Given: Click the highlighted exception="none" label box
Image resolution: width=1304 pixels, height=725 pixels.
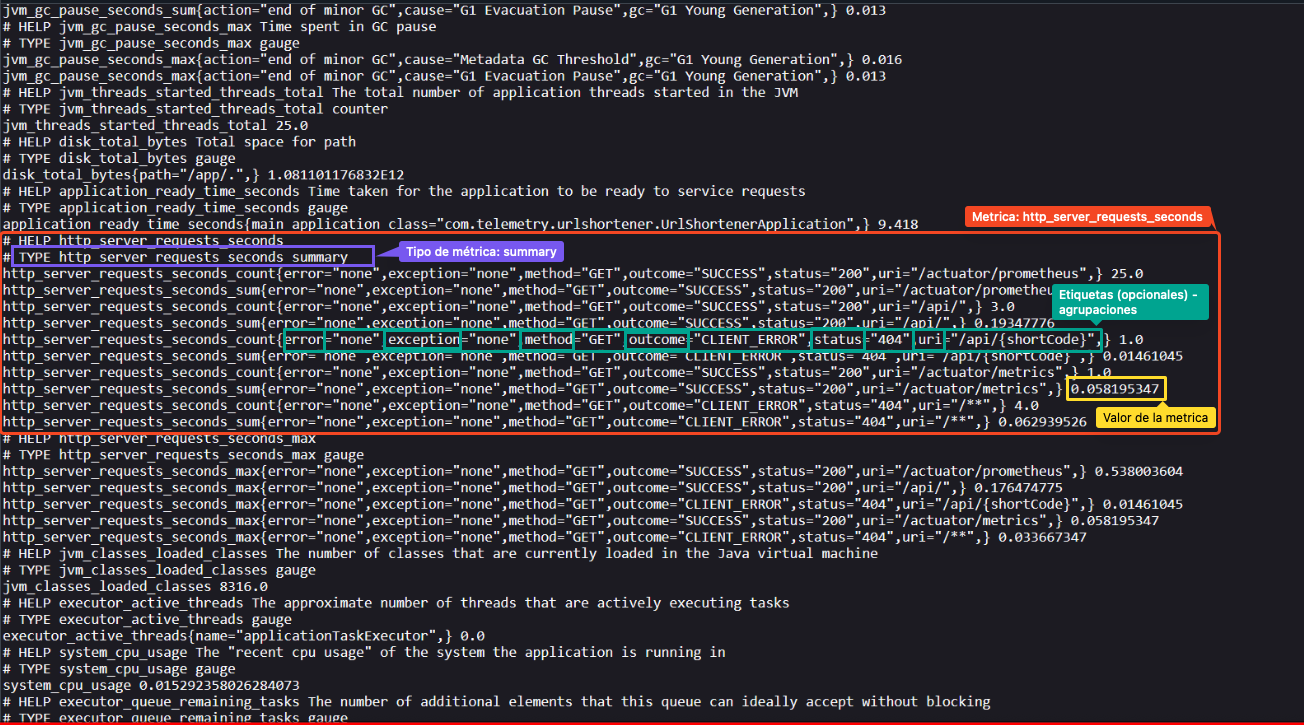Looking at the screenshot, I should click(x=451, y=339).
